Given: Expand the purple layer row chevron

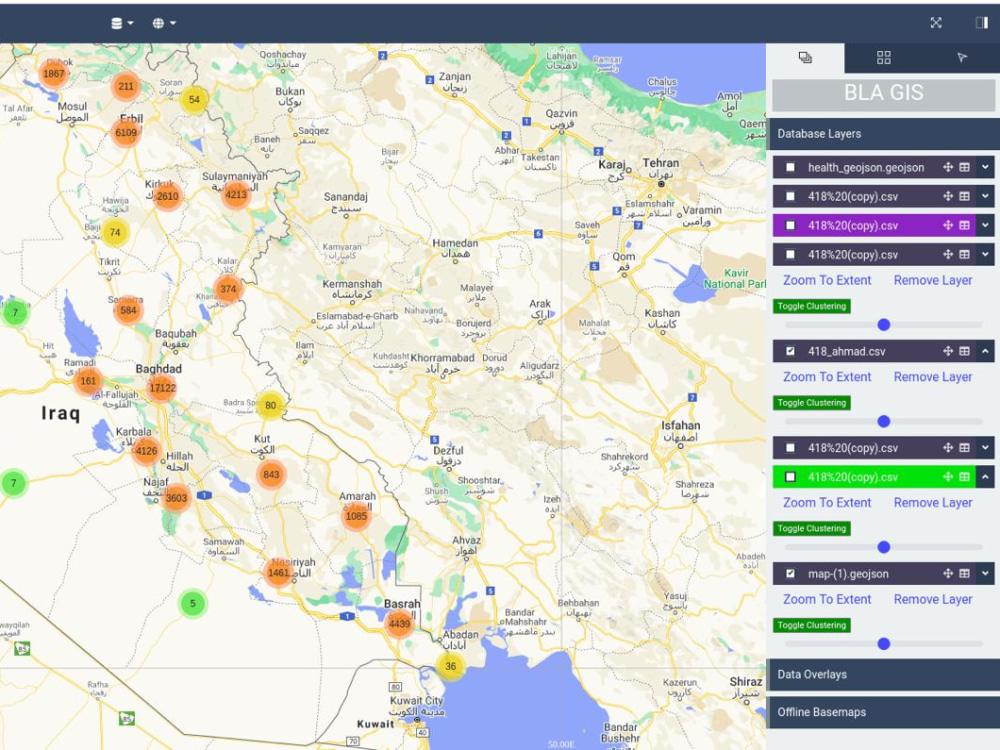Looking at the screenshot, I should (x=985, y=225).
